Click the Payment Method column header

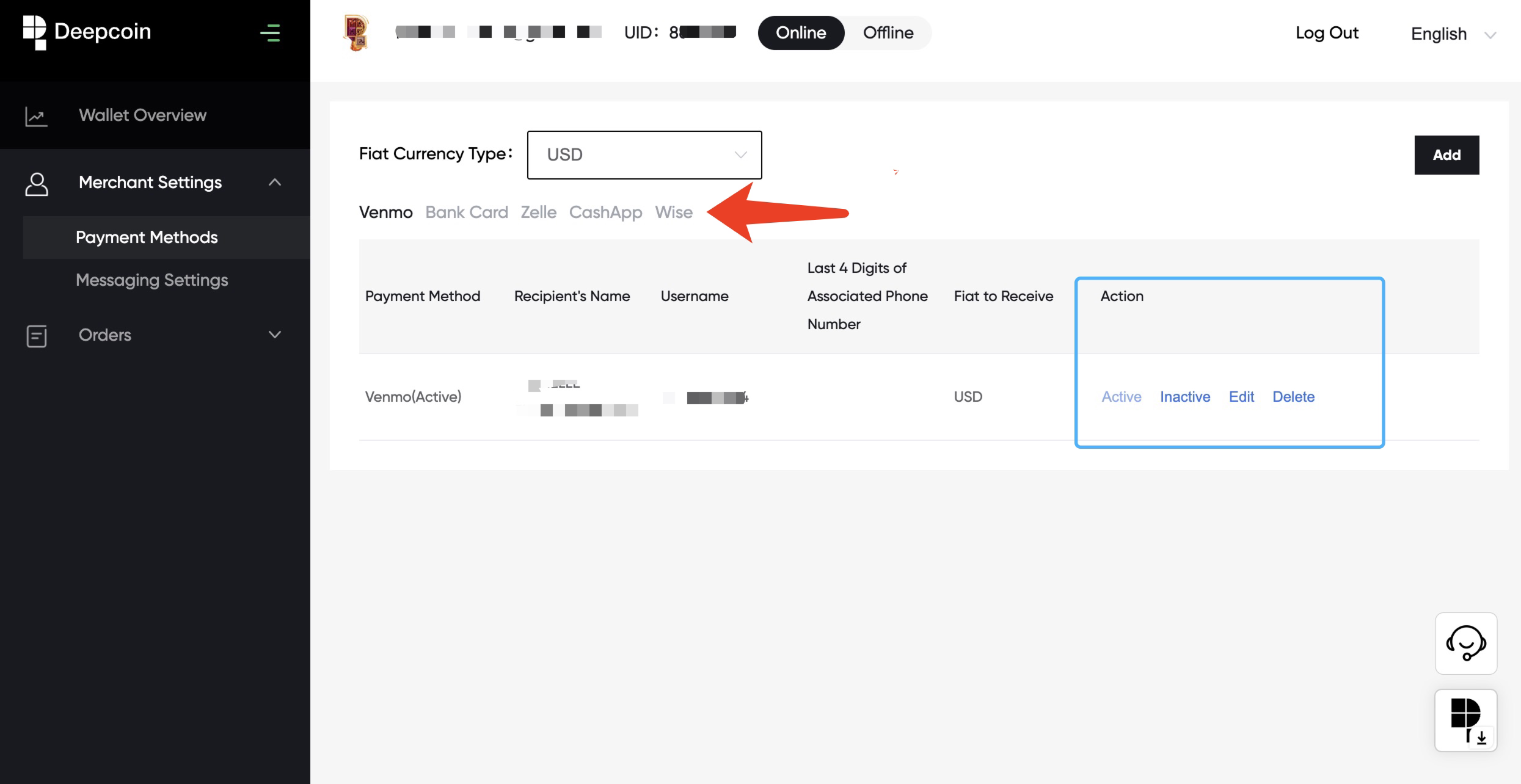click(x=423, y=296)
